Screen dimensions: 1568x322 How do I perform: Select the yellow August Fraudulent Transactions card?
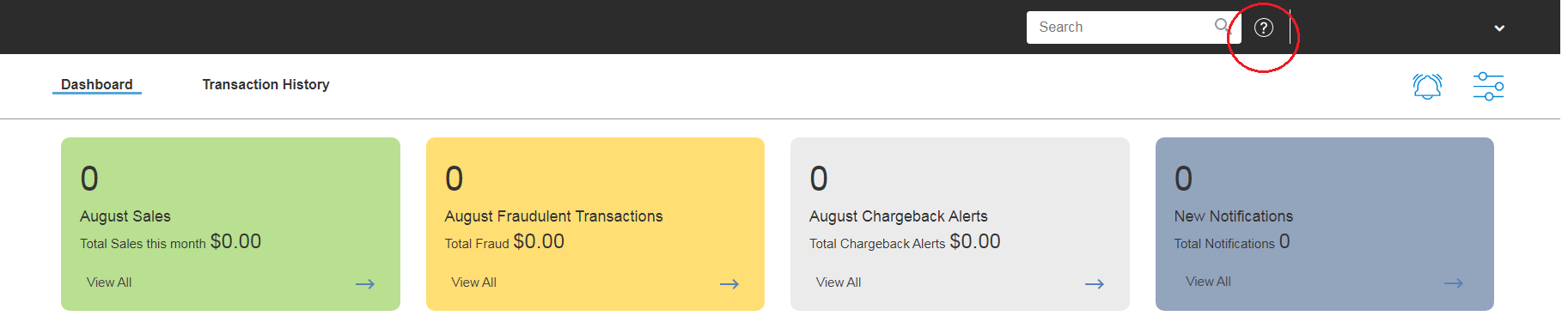click(595, 224)
